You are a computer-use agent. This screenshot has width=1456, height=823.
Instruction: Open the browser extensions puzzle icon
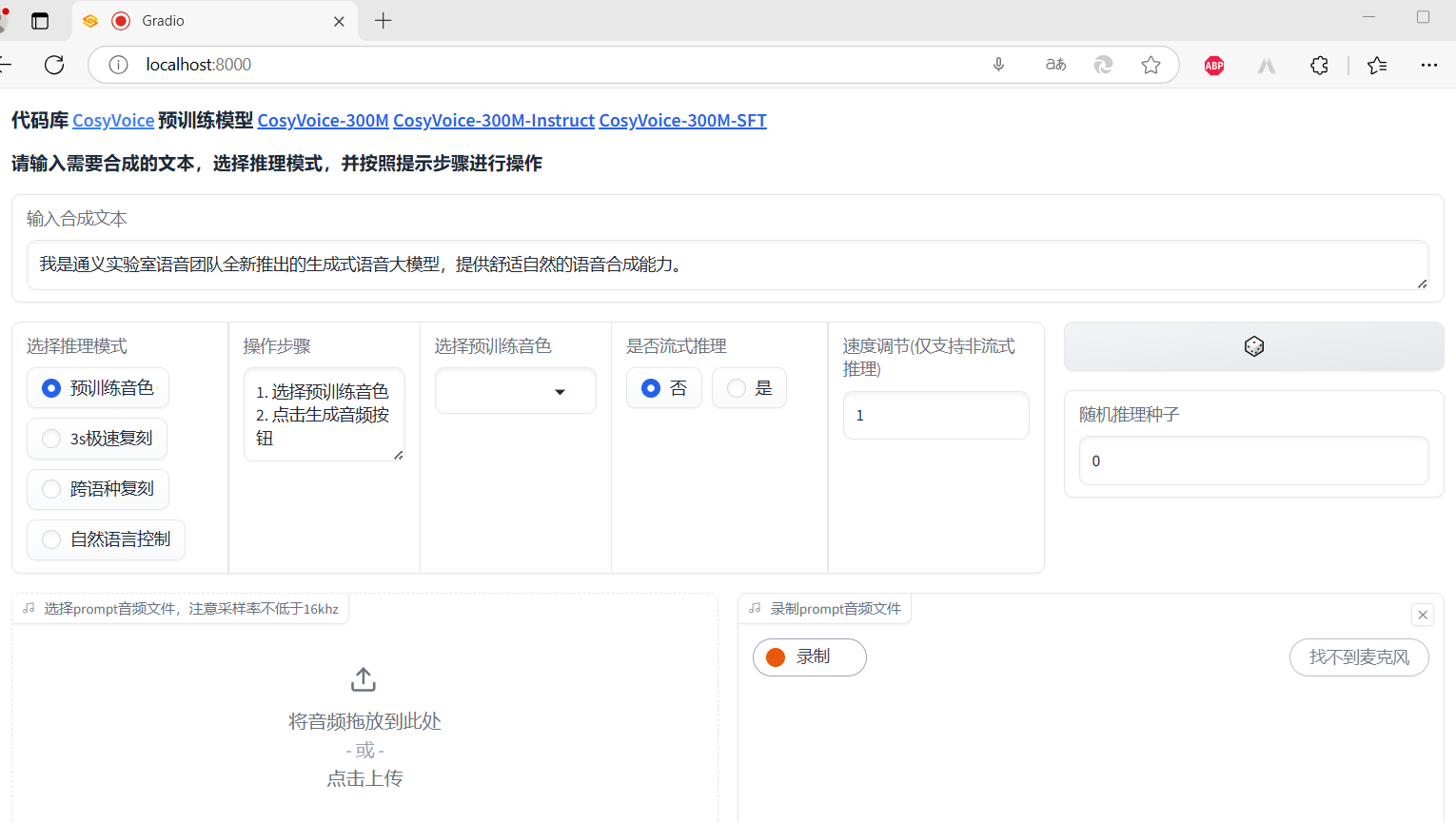tap(1319, 65)
